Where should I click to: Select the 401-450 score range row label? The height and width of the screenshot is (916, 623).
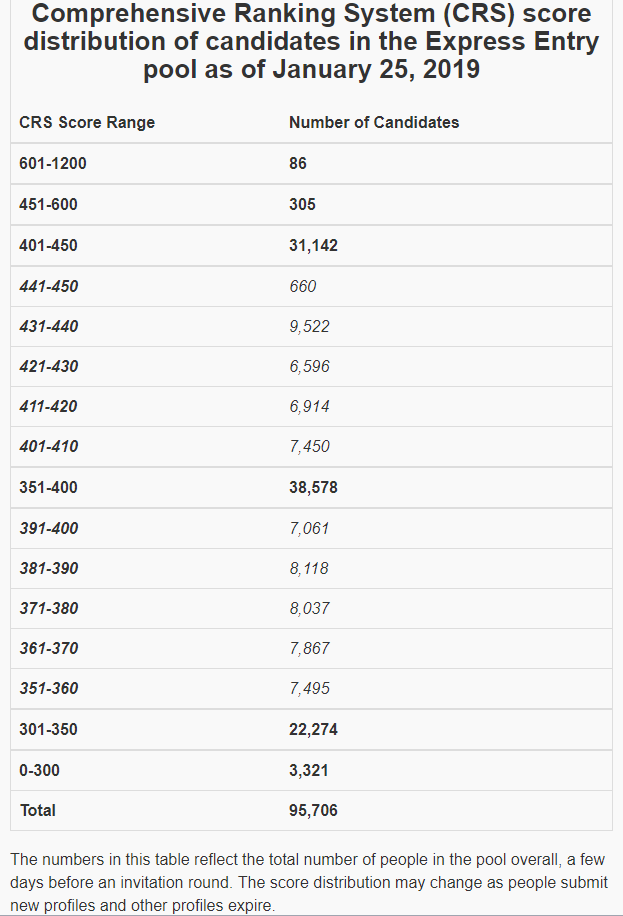48,245
